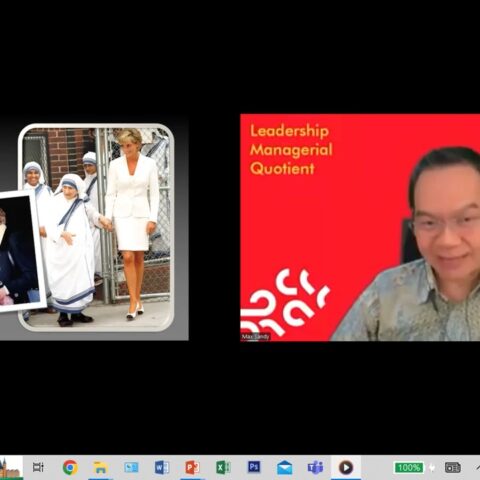
Task: Open Microsoft Teams from the taskbar
Action: pos(315,467)
